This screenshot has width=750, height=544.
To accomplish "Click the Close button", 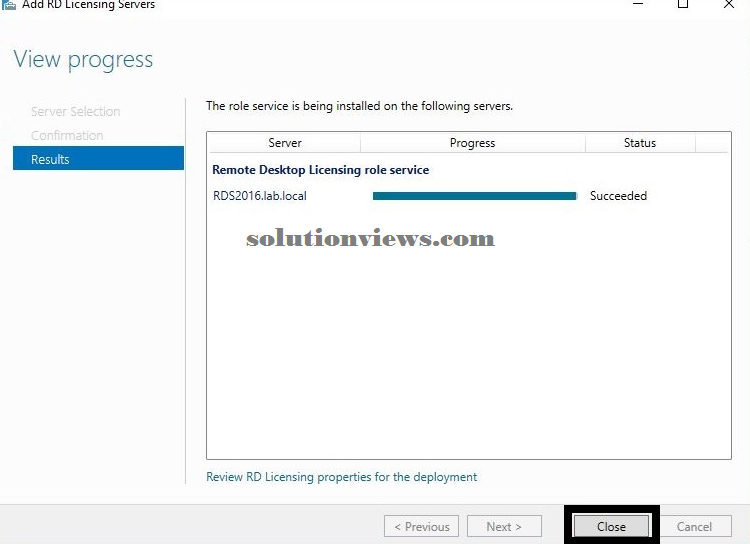I will pos(611,526).
